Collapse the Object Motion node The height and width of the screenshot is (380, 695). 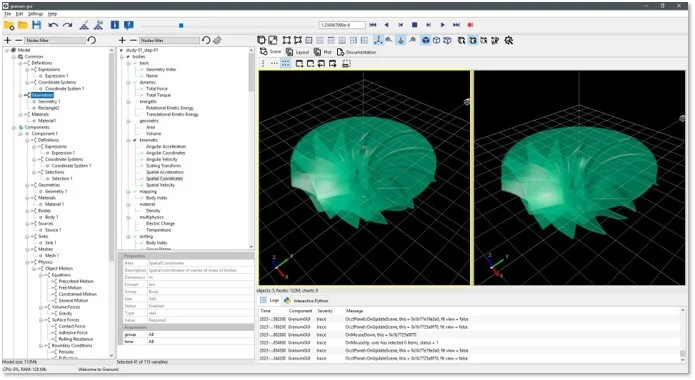coord(34,269)
